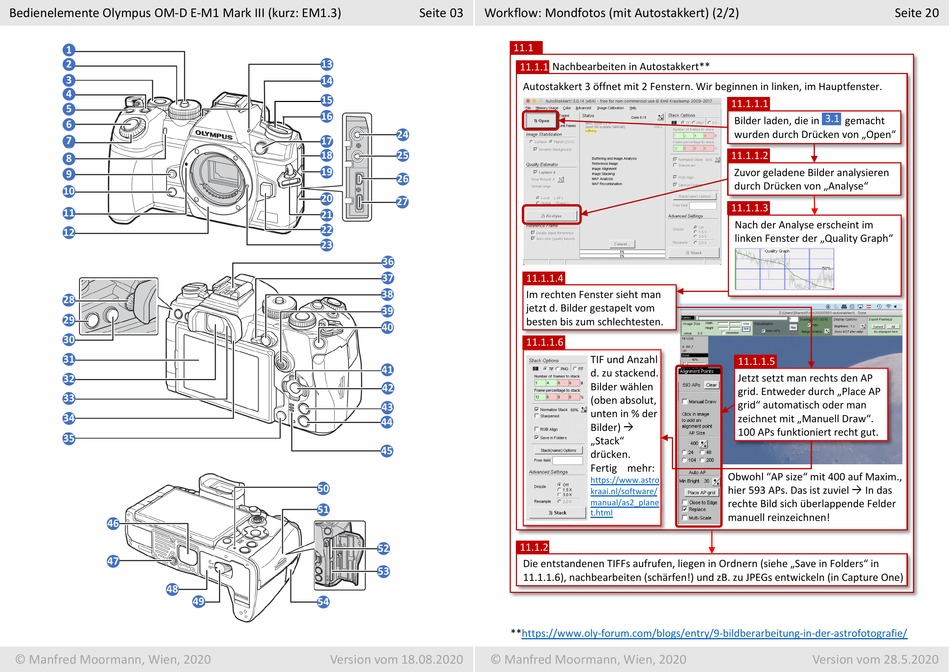Select Drizzle 1.5 X in the 11.1.1.6 panel
This screenshot has height=672, width=950.
click(x=559, y=490)
